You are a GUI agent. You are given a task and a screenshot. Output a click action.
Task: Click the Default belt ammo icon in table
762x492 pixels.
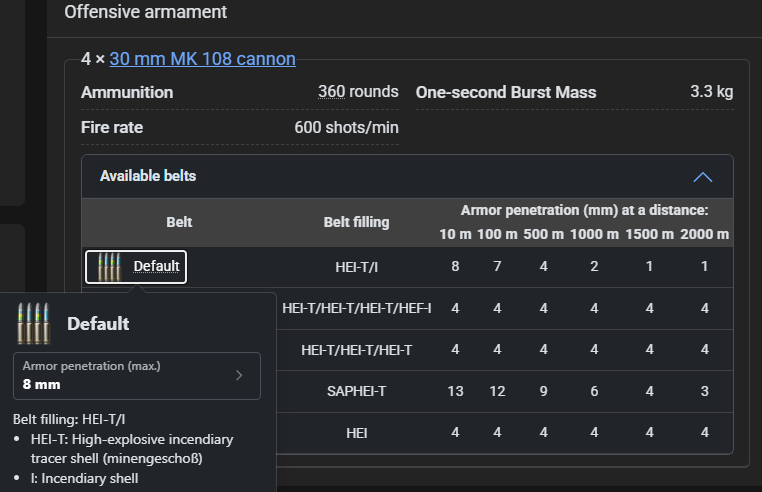109,266
